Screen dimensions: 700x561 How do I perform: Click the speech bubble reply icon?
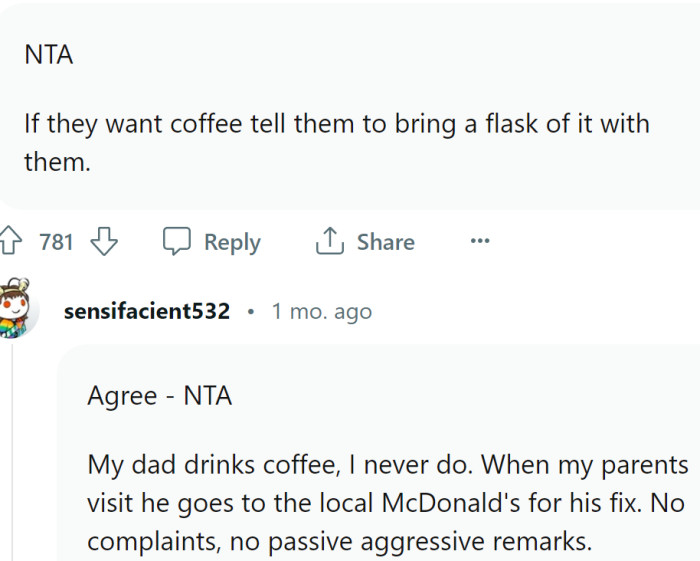(x=177, y=241)
